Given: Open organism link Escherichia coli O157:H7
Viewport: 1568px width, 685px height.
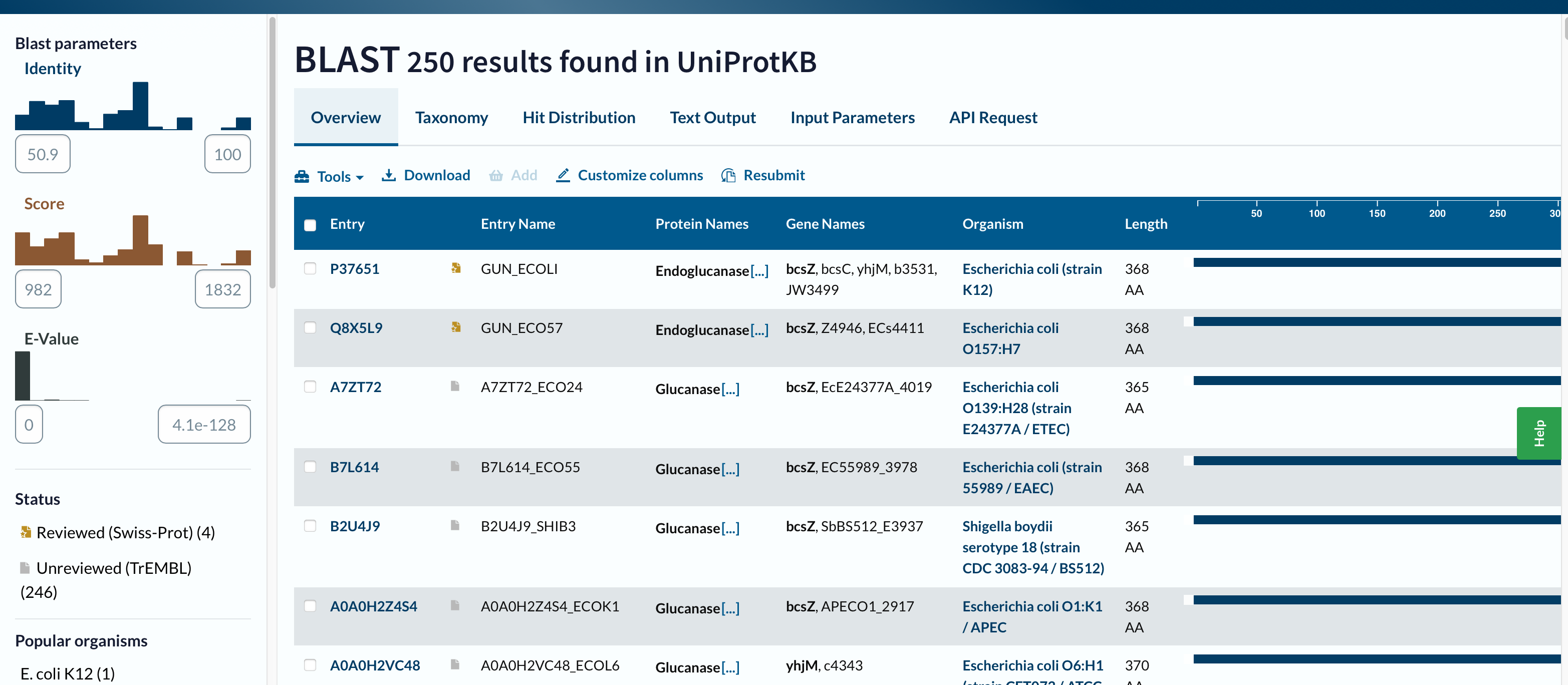Looking at the screenshot, I should coord(1010,338).
